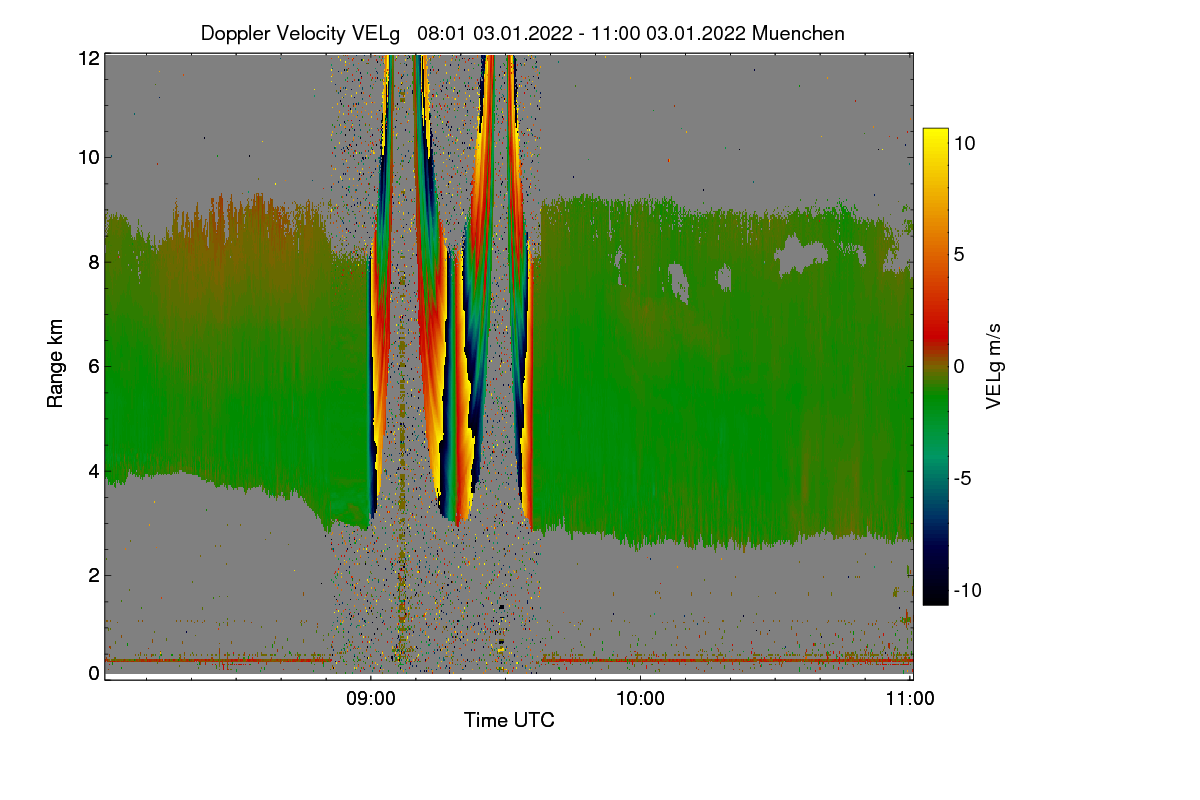Click the colorbar tick value -5
The width and height of the screenshot is (1200, 800).
point(962,478)
